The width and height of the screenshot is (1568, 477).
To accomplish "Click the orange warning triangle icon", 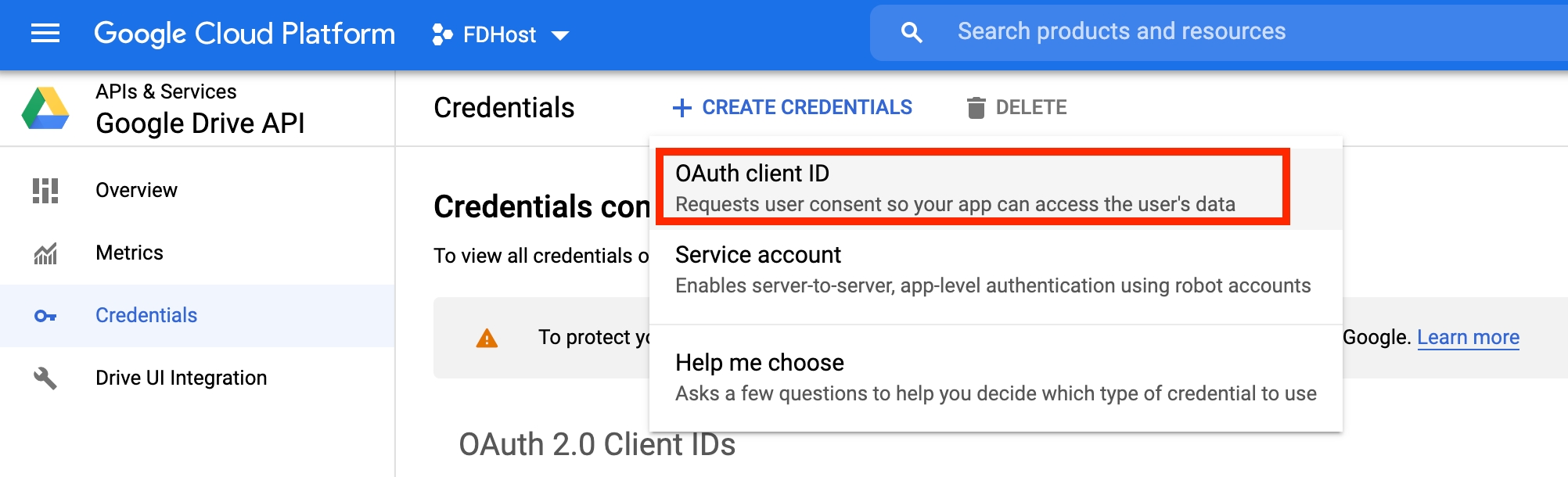I will coord(487,339).
